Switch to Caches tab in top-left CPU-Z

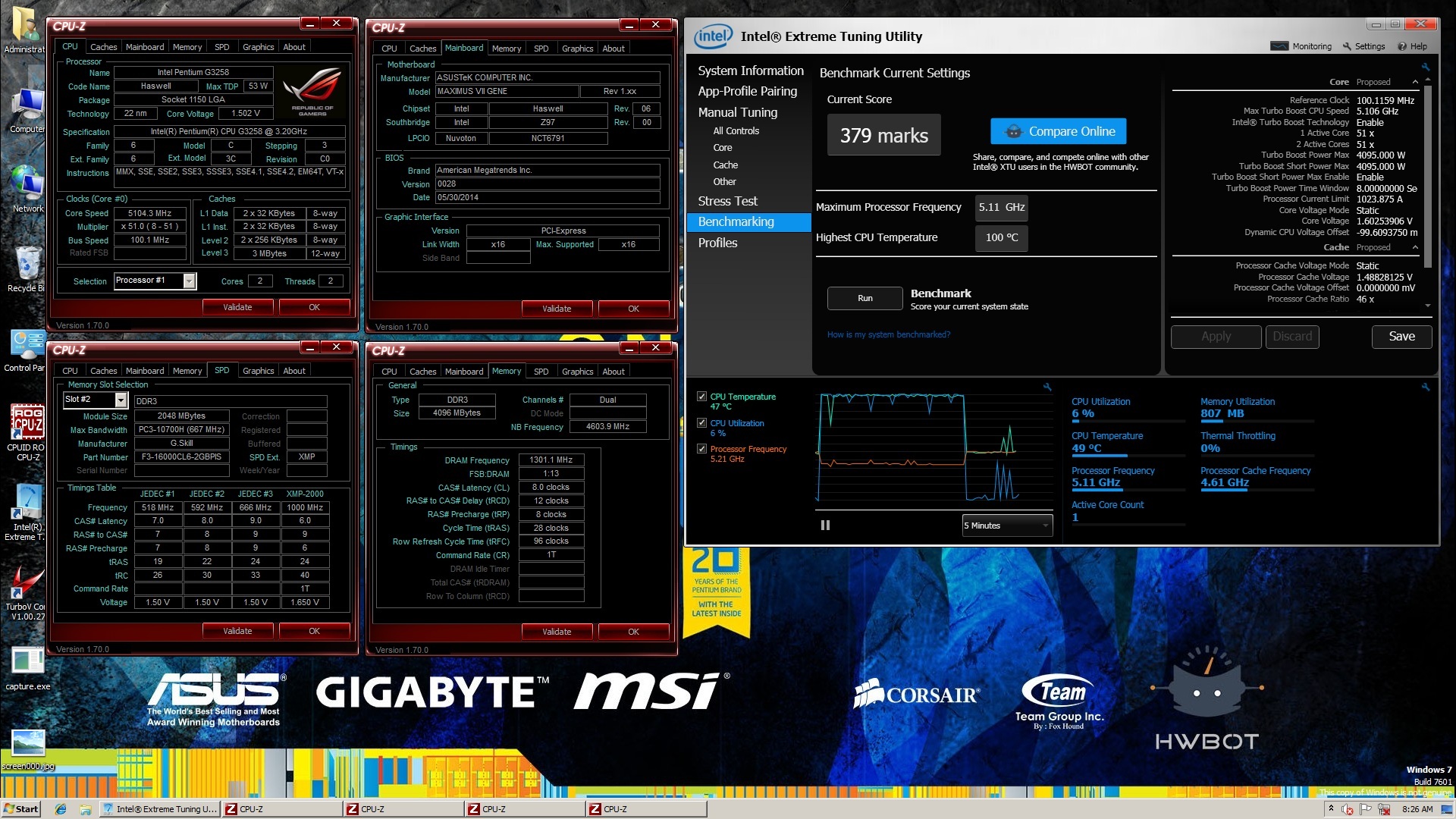[x=103, y=47]
